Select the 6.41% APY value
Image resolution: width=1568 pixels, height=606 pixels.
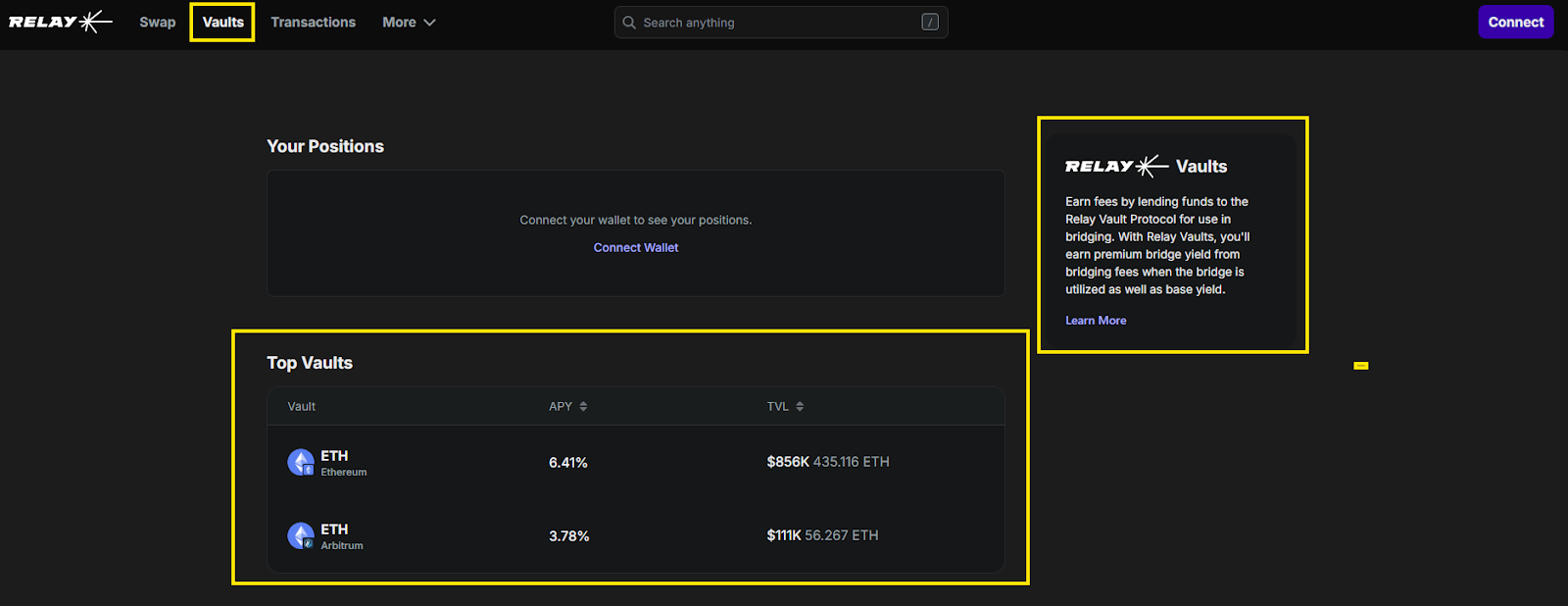point(568,462)
